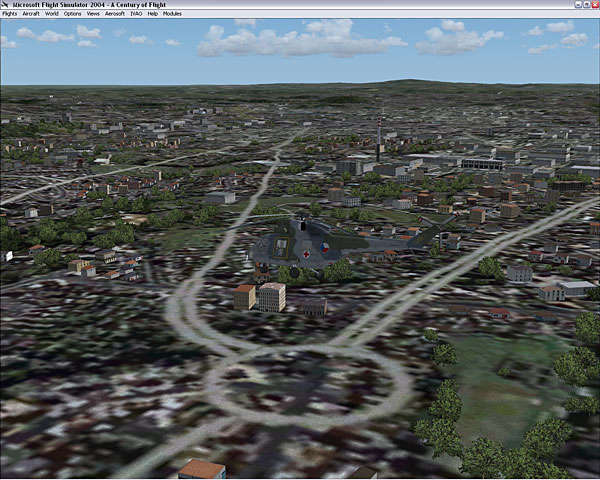Open the Options menu
Viewport: 600px width, 480px height.
point(72,13)
